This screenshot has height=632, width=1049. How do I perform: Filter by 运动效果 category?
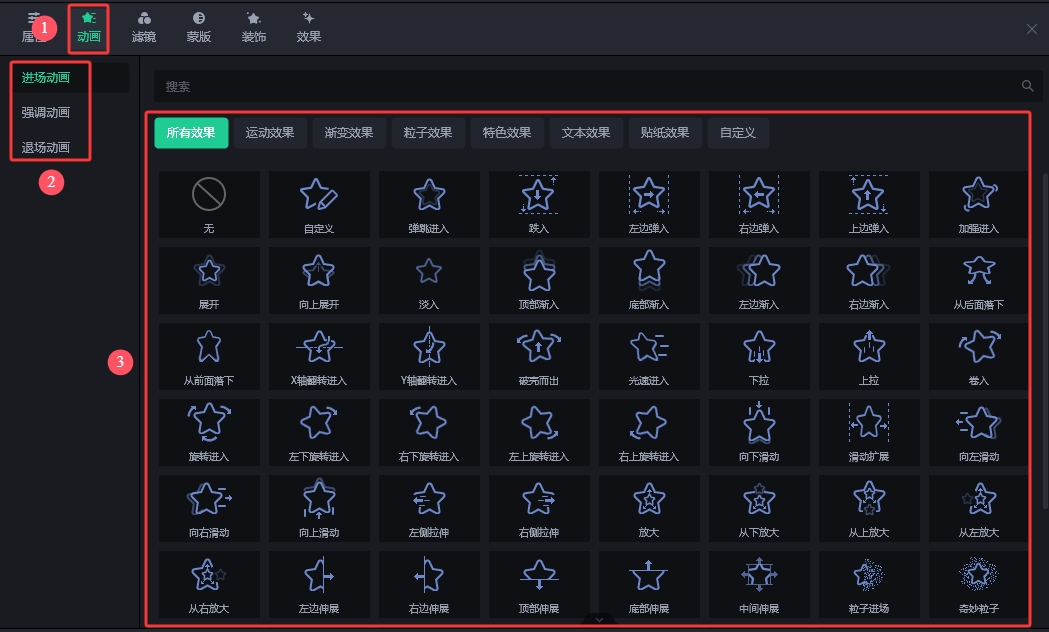tap(270, 133)
